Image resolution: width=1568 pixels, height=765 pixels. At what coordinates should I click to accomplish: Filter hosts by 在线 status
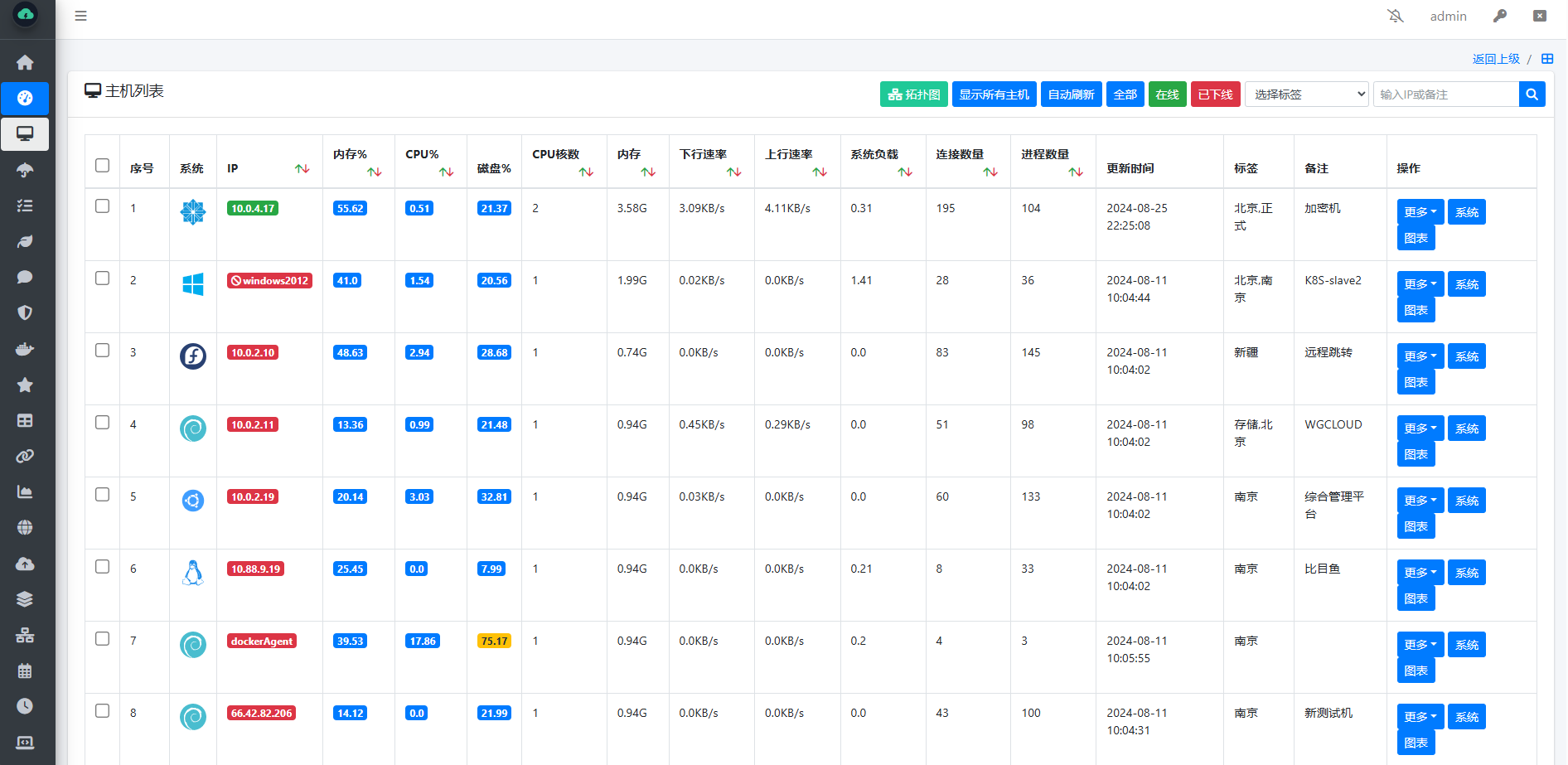click(1167, 94)
